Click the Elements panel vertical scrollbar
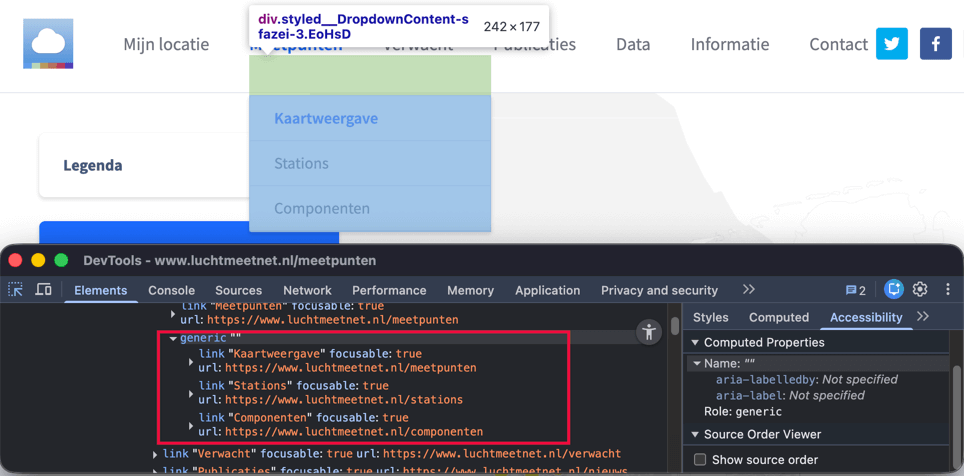This screenshot has width=964, height=476. [x=675, y=326]
